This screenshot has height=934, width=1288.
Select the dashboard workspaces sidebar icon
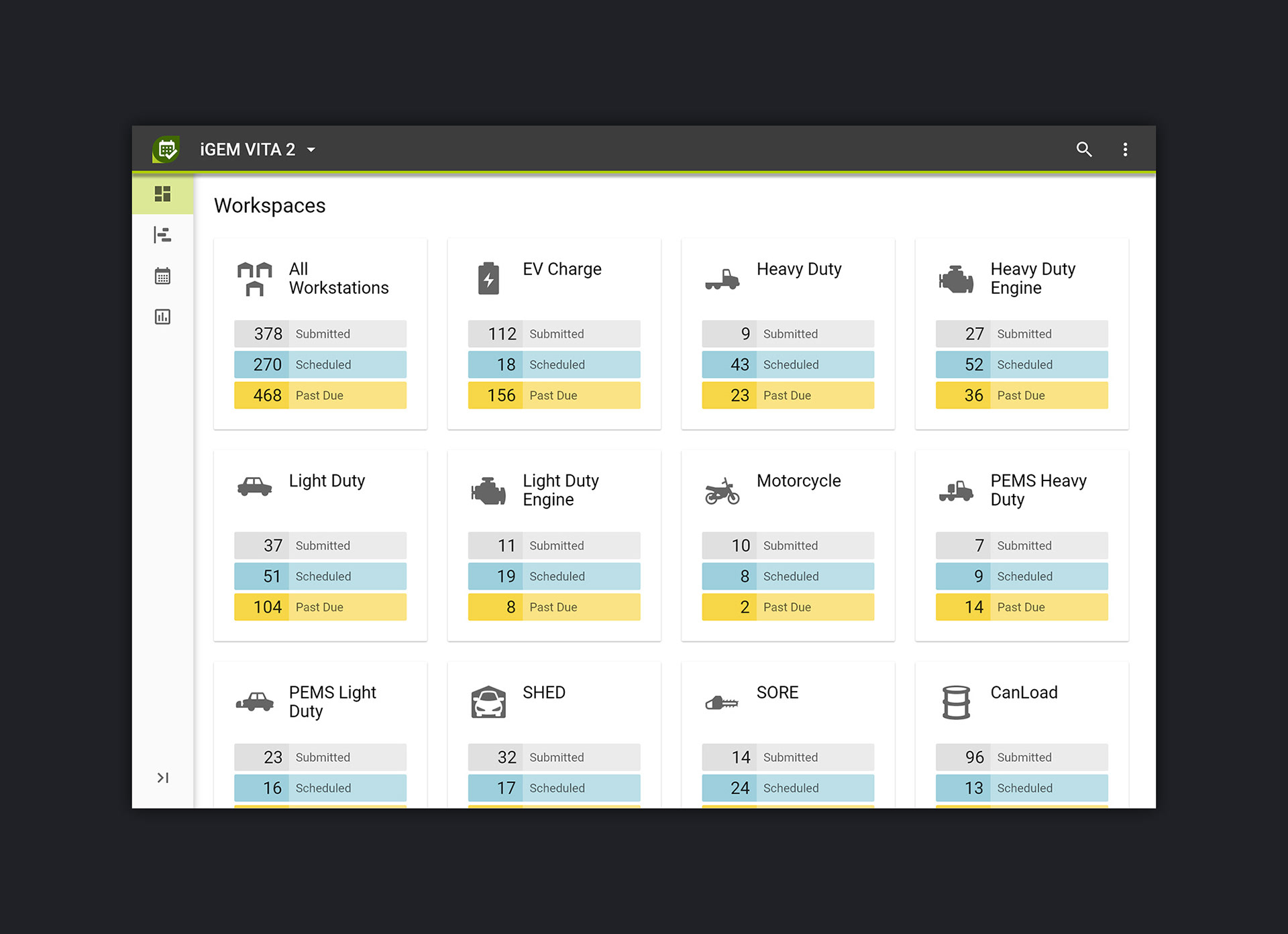click(162, 194)
